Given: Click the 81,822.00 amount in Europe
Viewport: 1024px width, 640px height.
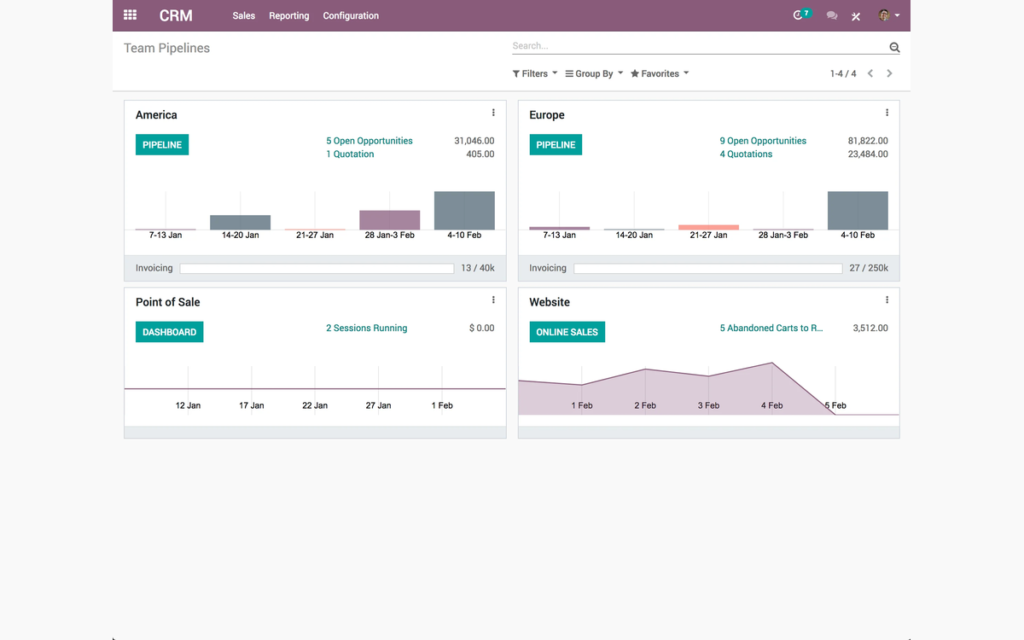Looking at the screenshot, I should pos(868,140).
